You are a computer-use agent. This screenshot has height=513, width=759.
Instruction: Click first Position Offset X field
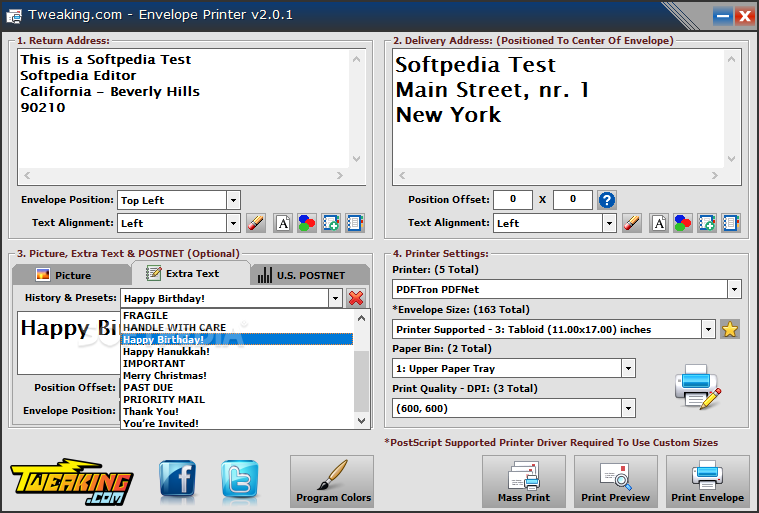(513, 199)
